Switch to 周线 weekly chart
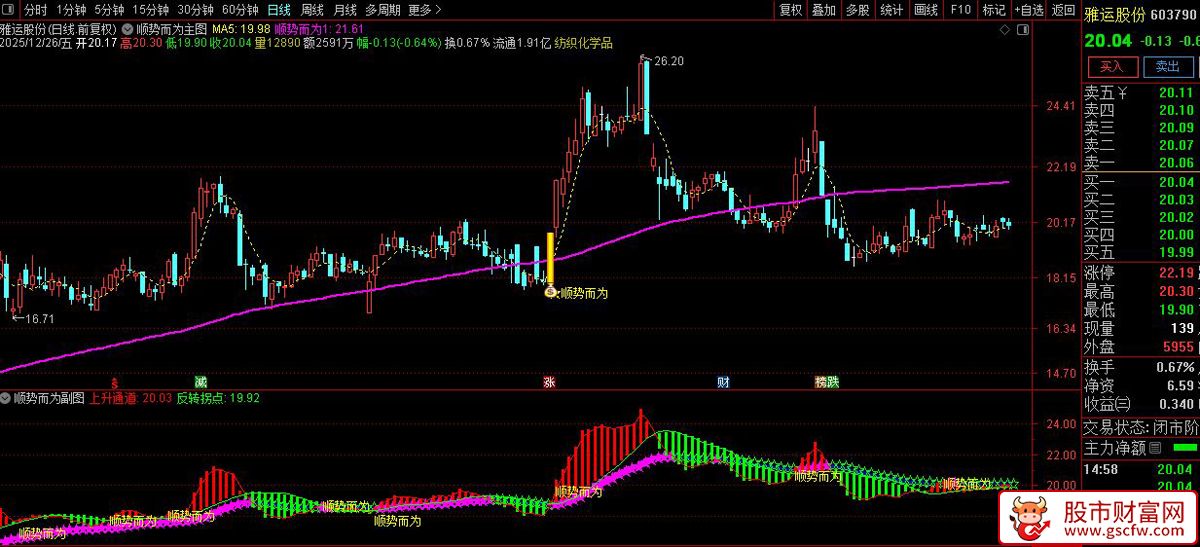Screen dimensions: 1200x547 click(312, 10)
